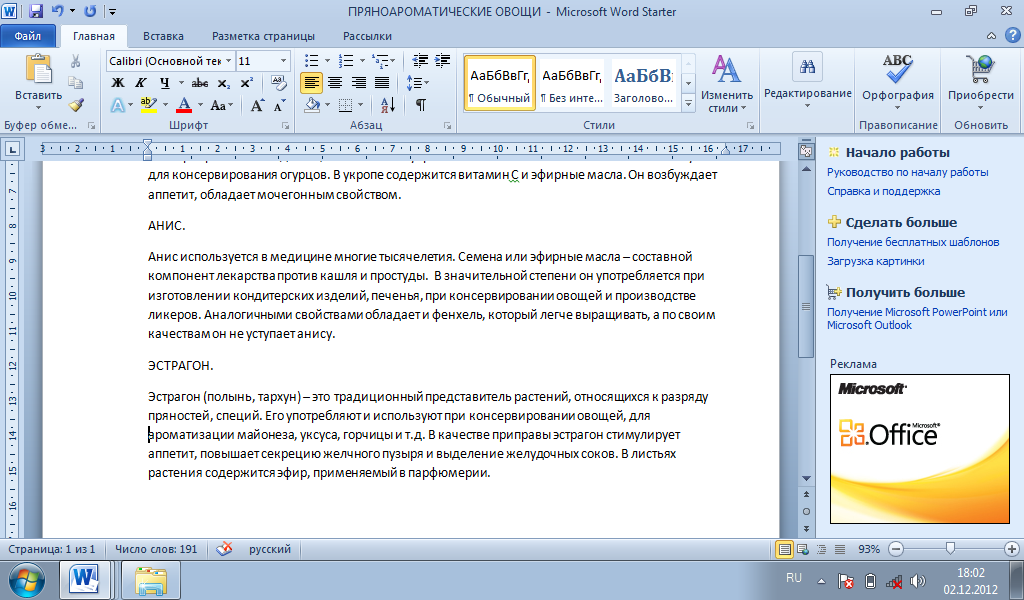1024x600 pixels.
Task: Open the font name dropdown
Action: click(x=229, y=61)
